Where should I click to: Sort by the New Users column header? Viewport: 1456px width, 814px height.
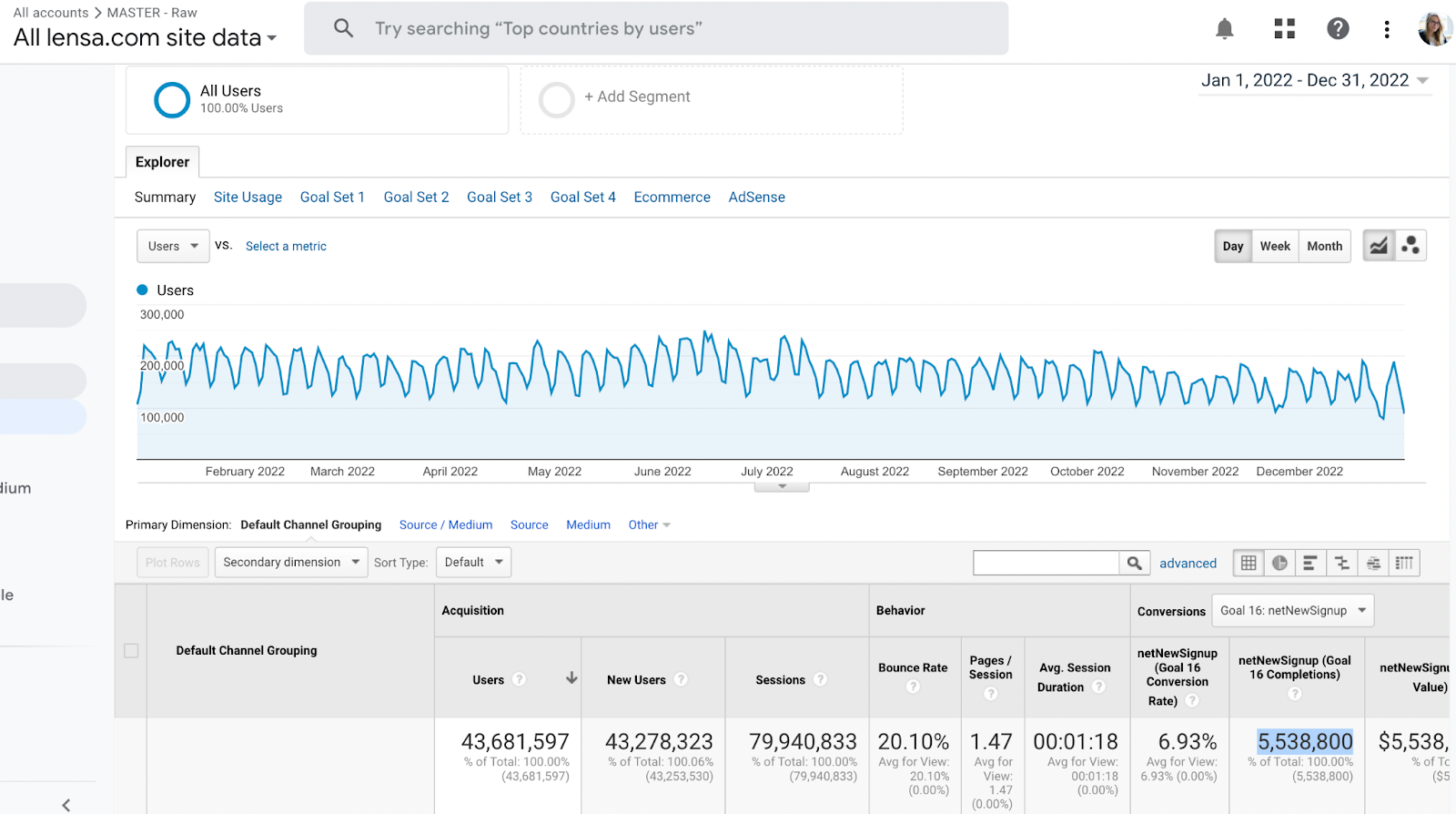[636, 679]
